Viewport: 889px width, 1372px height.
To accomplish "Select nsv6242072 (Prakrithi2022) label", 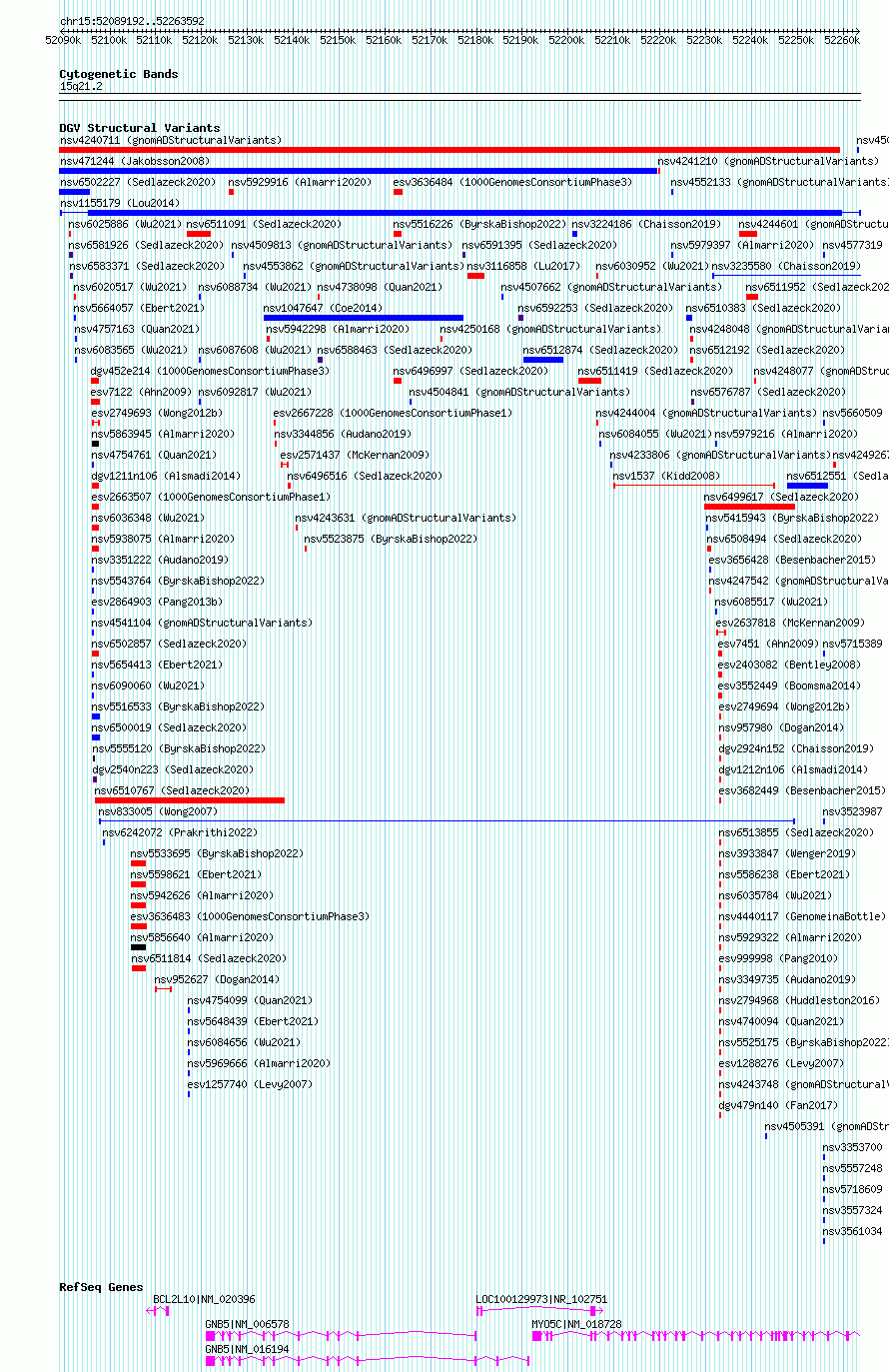I will [x=180, y=832].
